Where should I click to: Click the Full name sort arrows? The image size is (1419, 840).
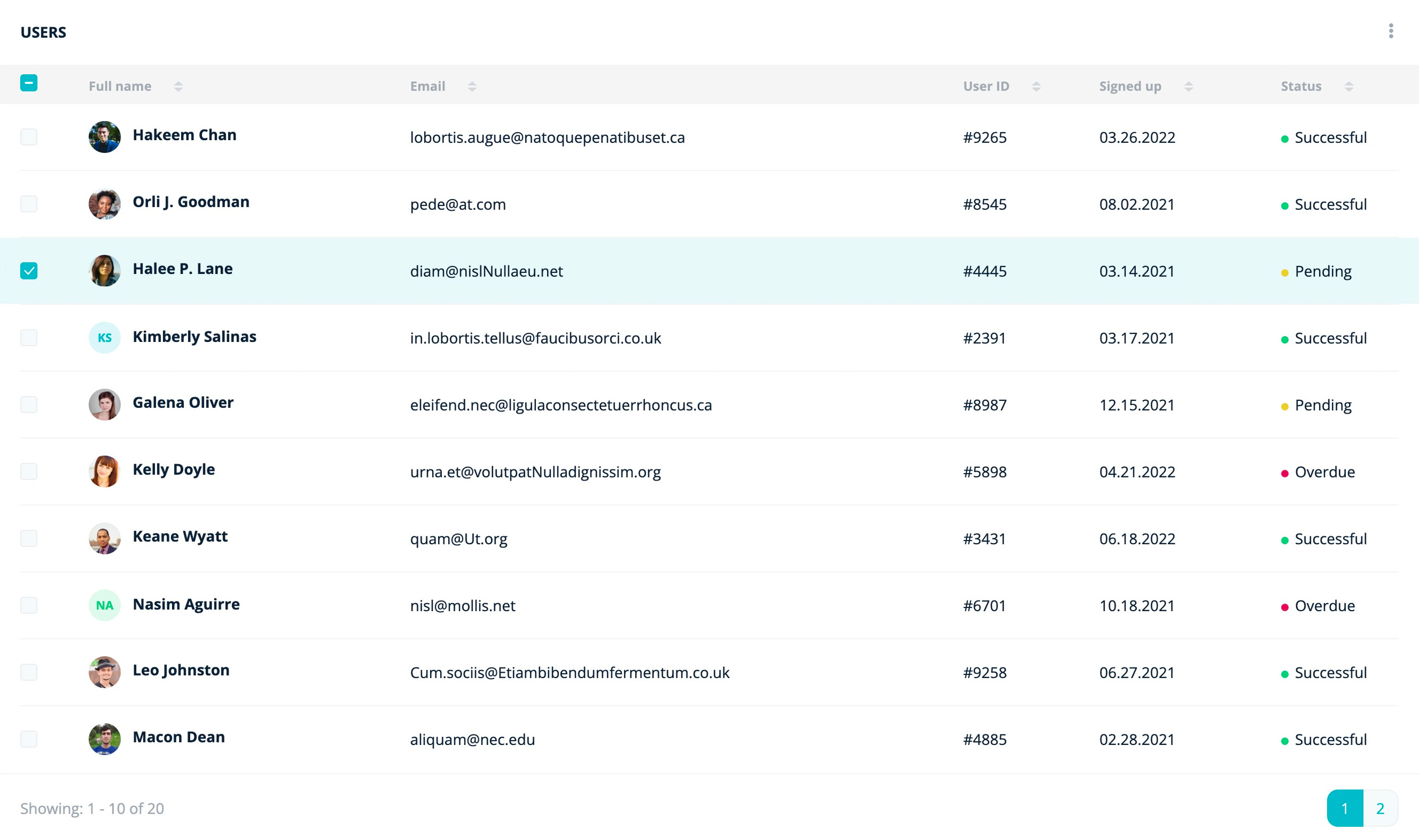tap(178, 87)
